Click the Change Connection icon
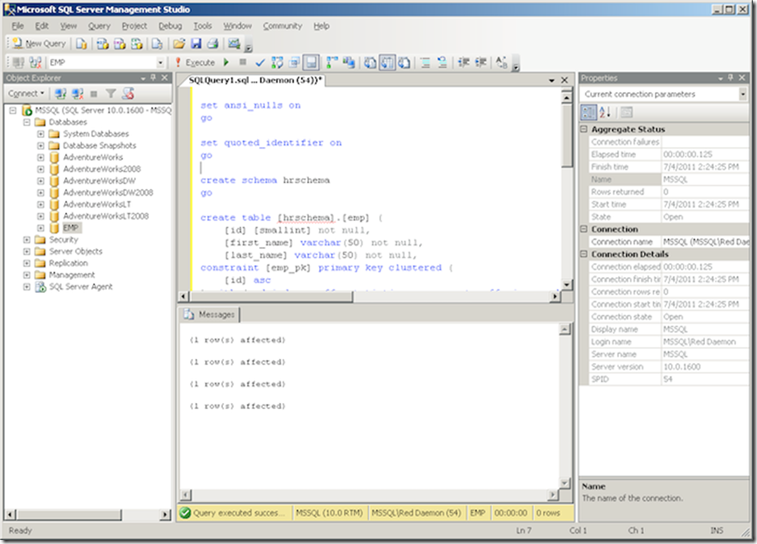757x544 pixels. click(x=35, y=62)
